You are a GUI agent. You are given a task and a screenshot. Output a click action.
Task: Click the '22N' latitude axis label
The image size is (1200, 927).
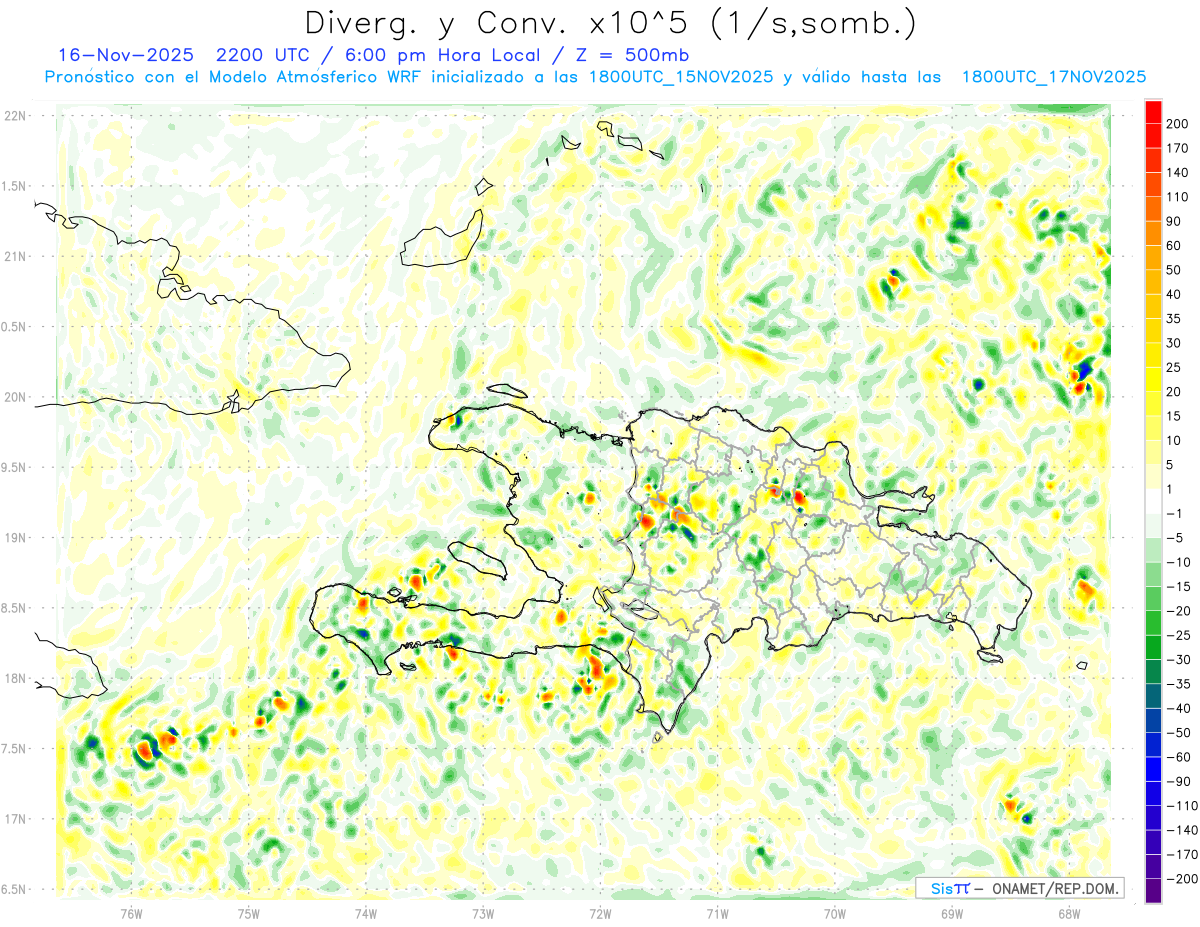click(x=15, y=116)
